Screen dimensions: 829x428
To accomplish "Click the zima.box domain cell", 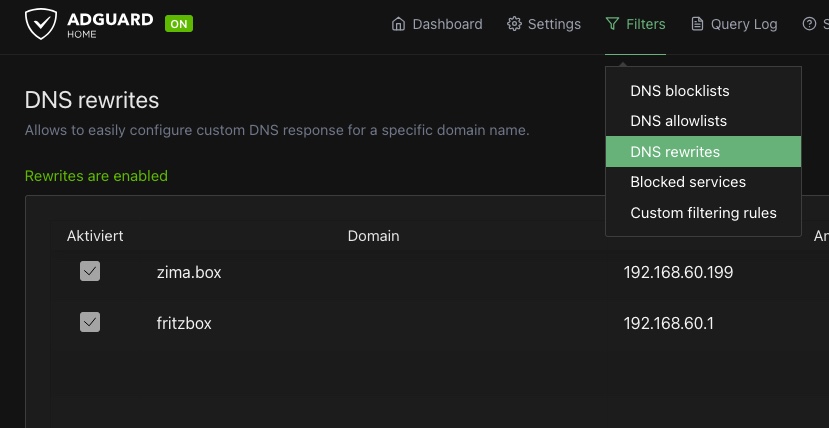I will click(189, 273).
